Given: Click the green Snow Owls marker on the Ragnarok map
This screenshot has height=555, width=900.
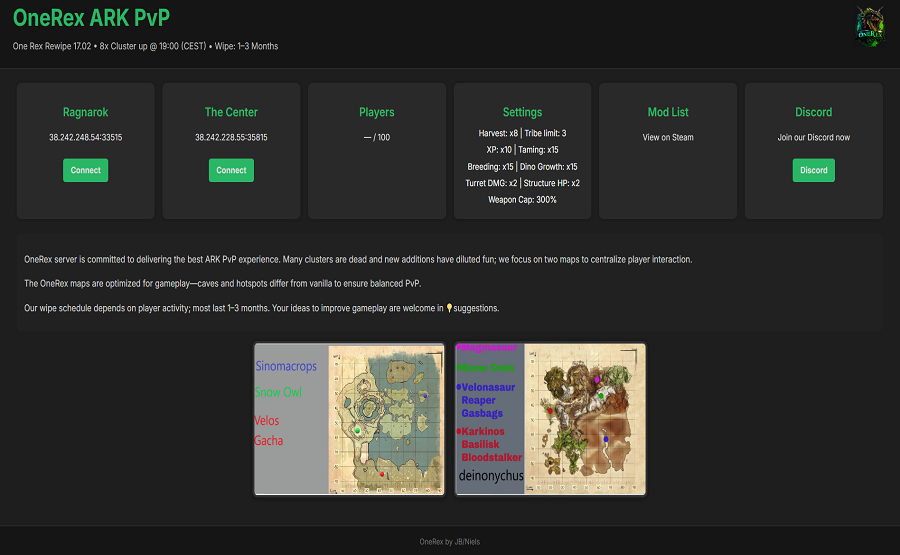Looking at the screenshot, I should 601,395.
